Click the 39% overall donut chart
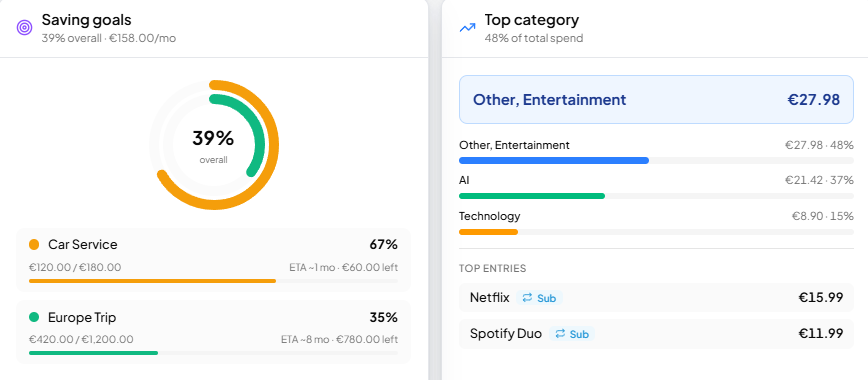 click(213, 145)
